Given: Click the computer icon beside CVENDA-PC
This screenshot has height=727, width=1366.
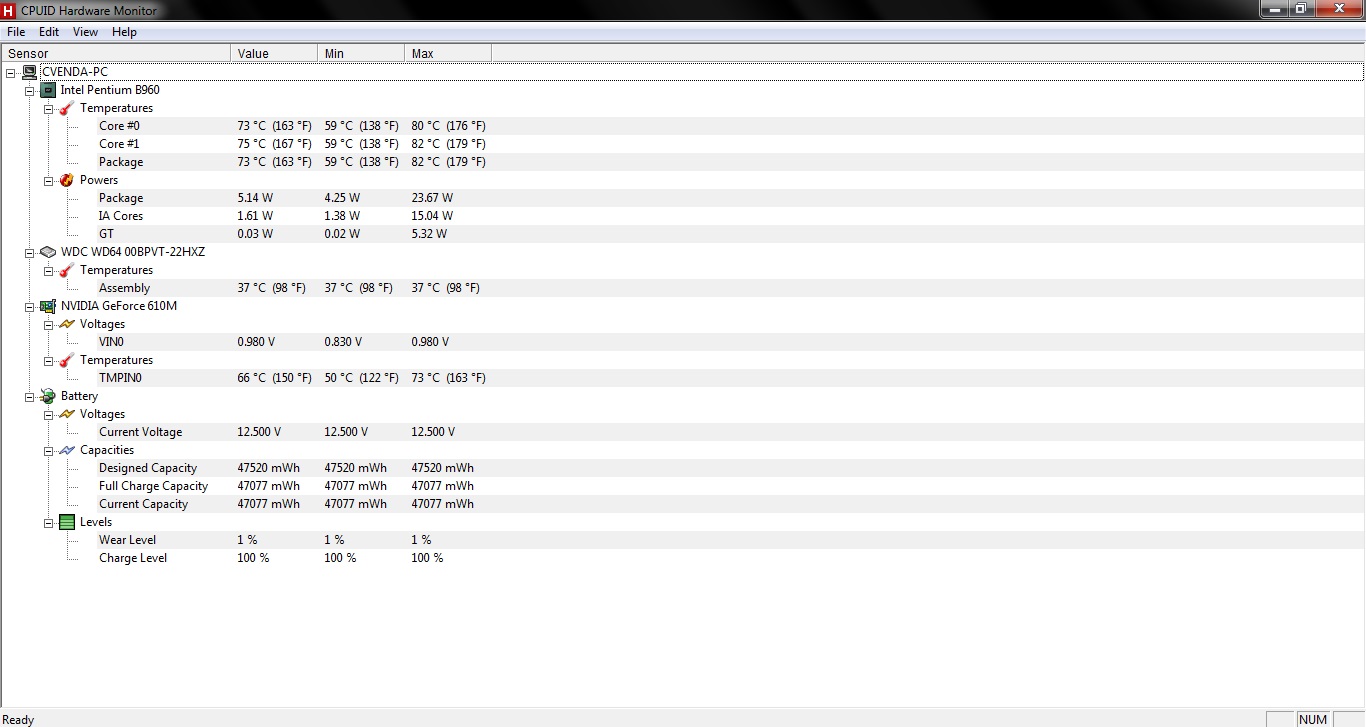Looking at the screenshot, I should (x=30, y=72).
